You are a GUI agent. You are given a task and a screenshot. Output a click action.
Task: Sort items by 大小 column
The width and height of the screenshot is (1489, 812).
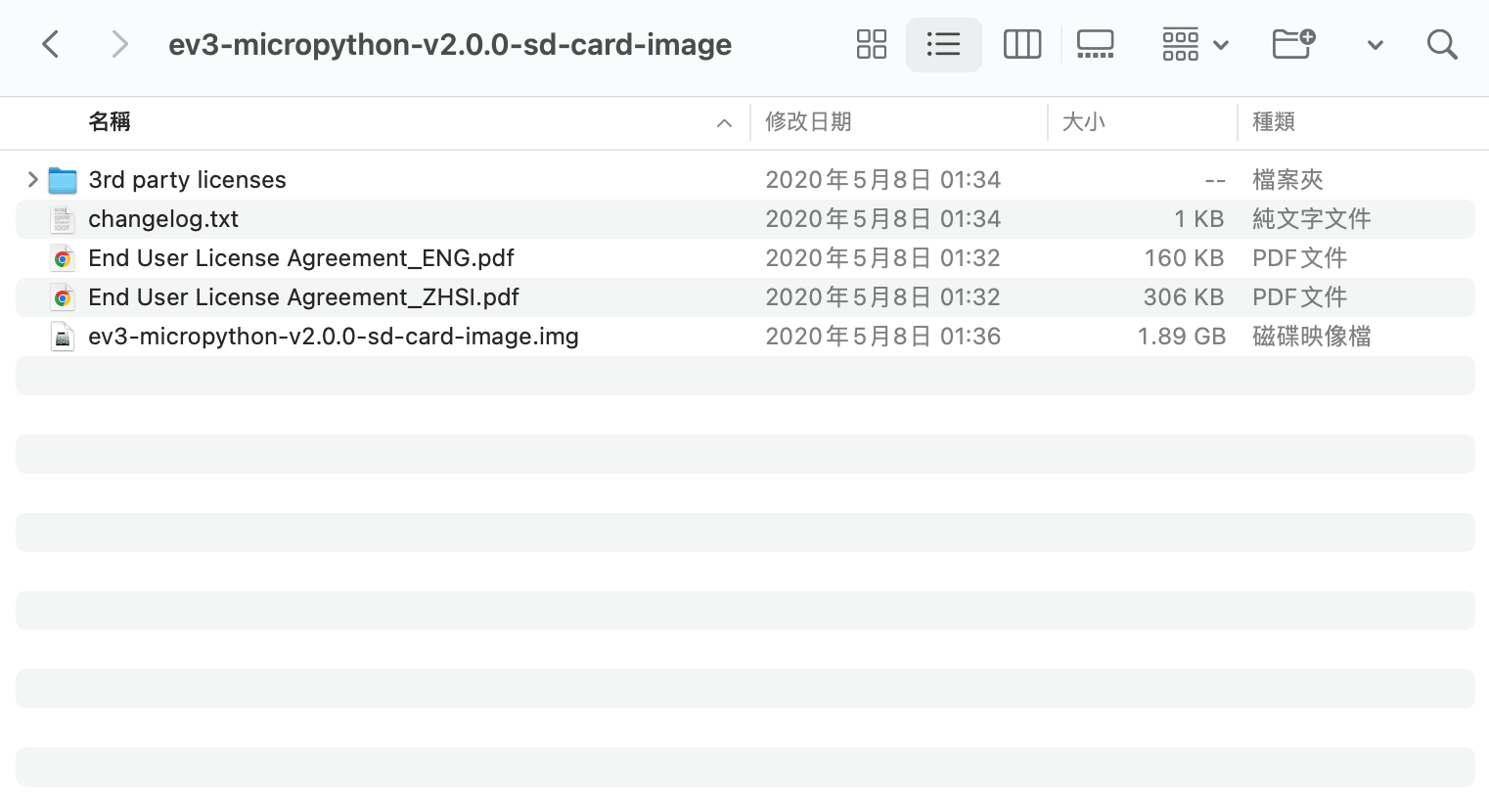point(1084,121)
